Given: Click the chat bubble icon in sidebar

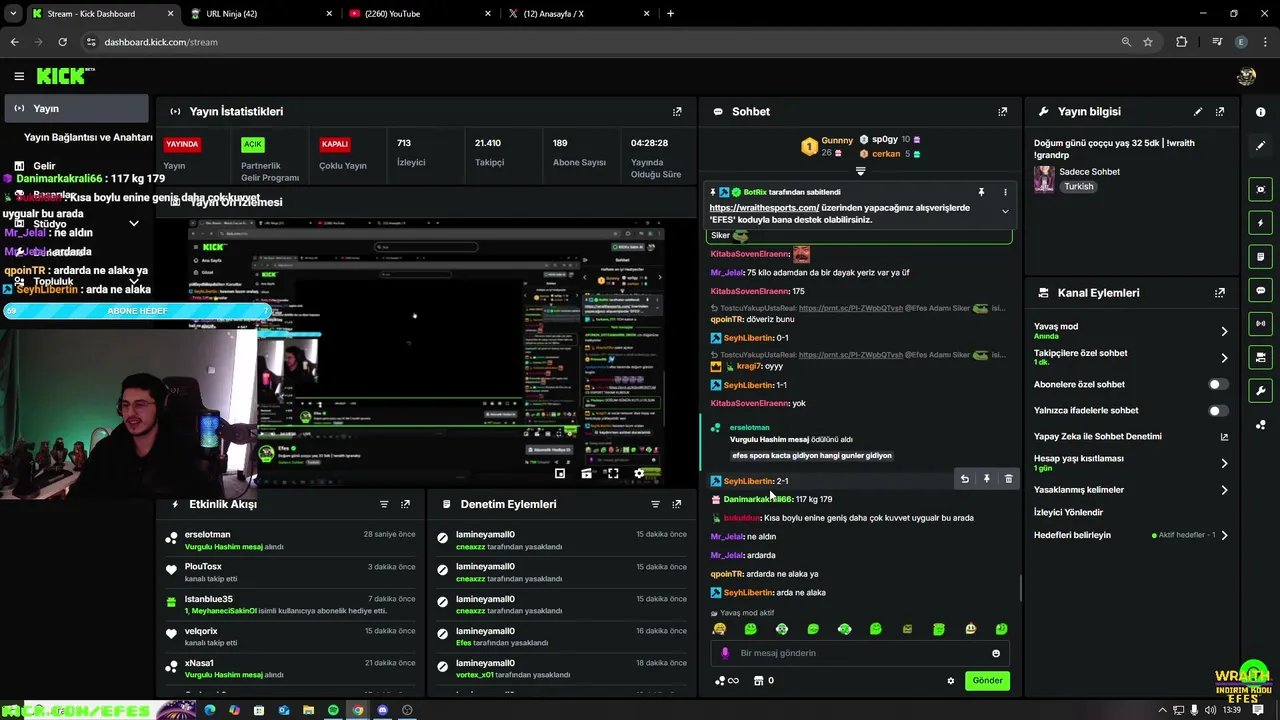Looking at the screenshot, I should coord(1261,290).
